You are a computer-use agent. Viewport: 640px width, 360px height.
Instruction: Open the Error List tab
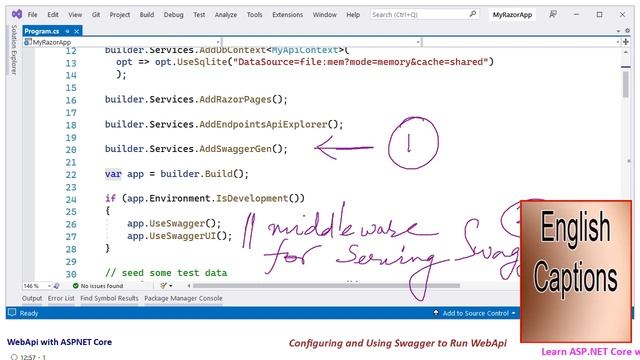point(61,298)
